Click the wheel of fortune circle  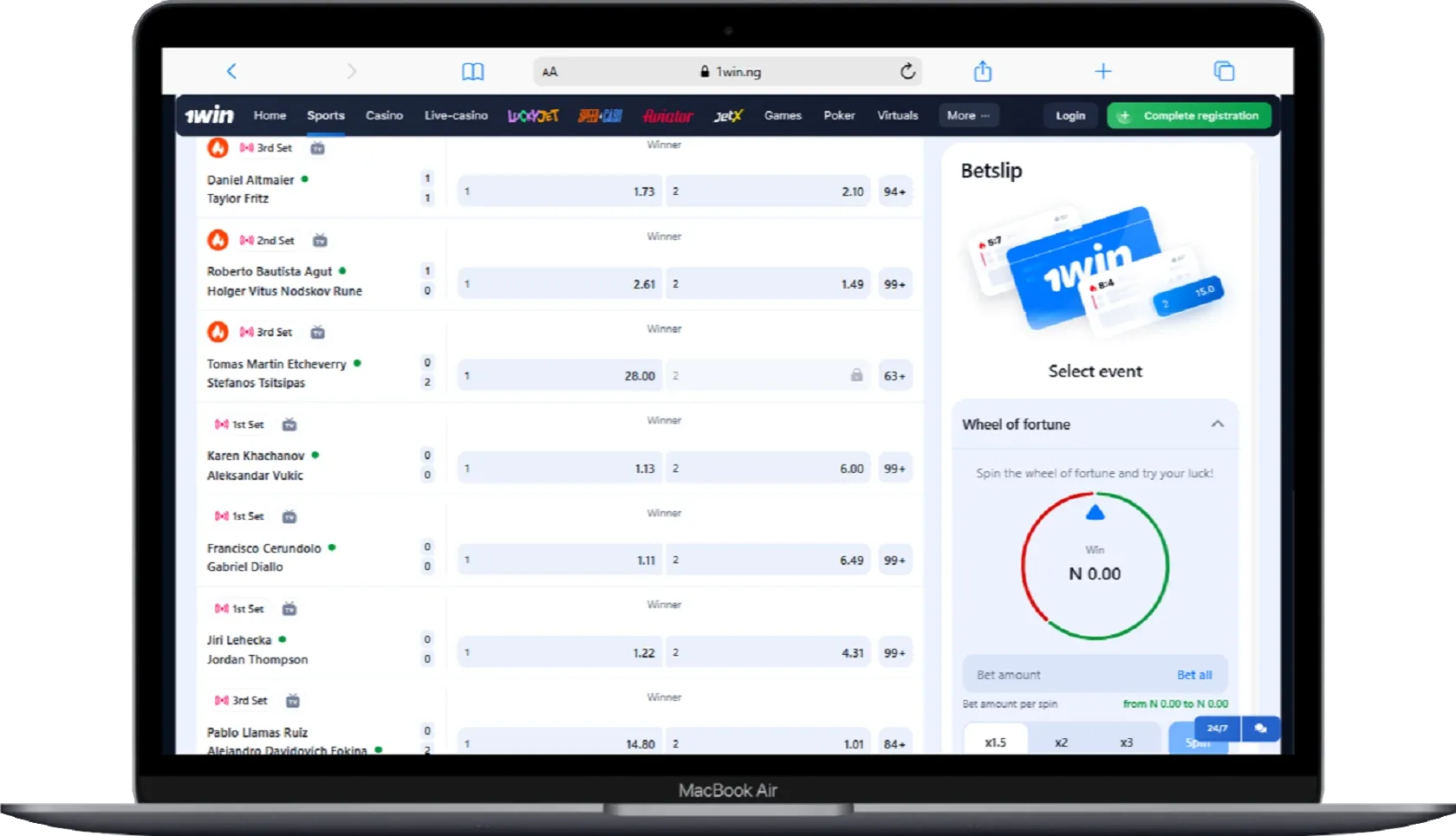coord(1095,566)
